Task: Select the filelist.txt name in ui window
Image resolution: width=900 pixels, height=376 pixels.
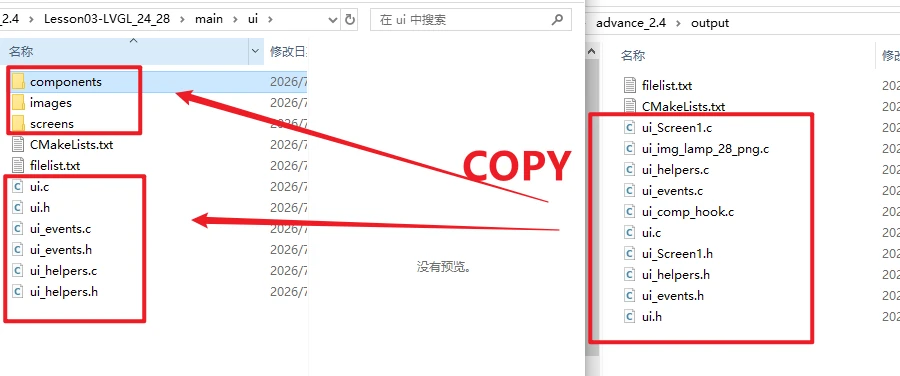Action: (55, 165)
